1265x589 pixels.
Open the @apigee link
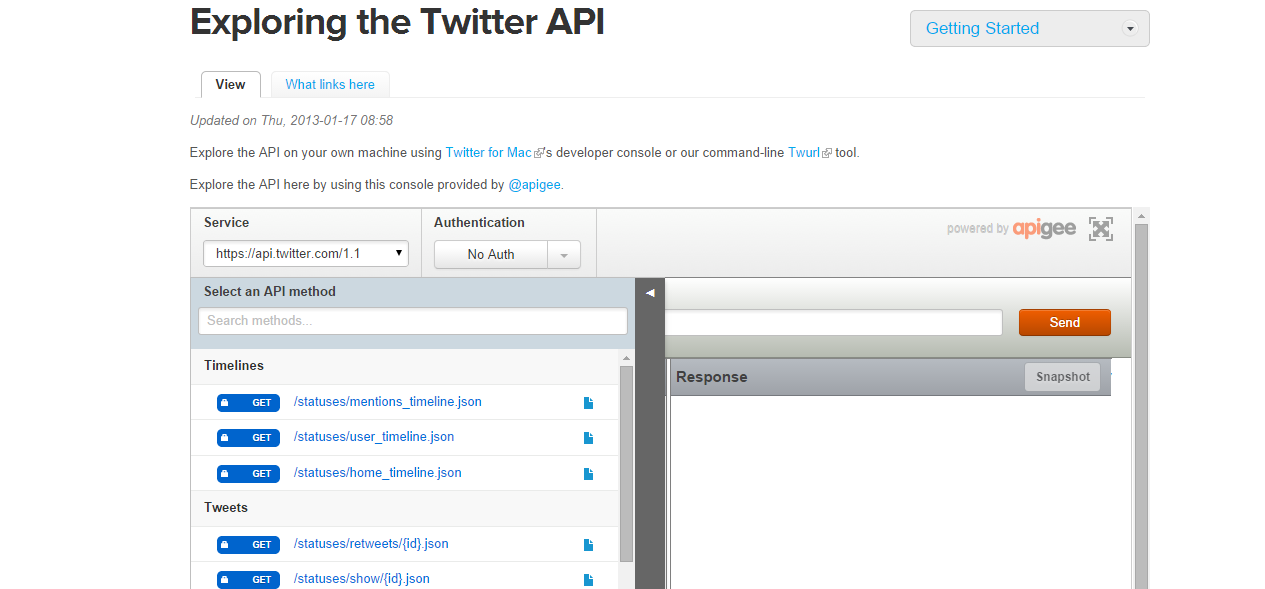click(x=535, y=185)
